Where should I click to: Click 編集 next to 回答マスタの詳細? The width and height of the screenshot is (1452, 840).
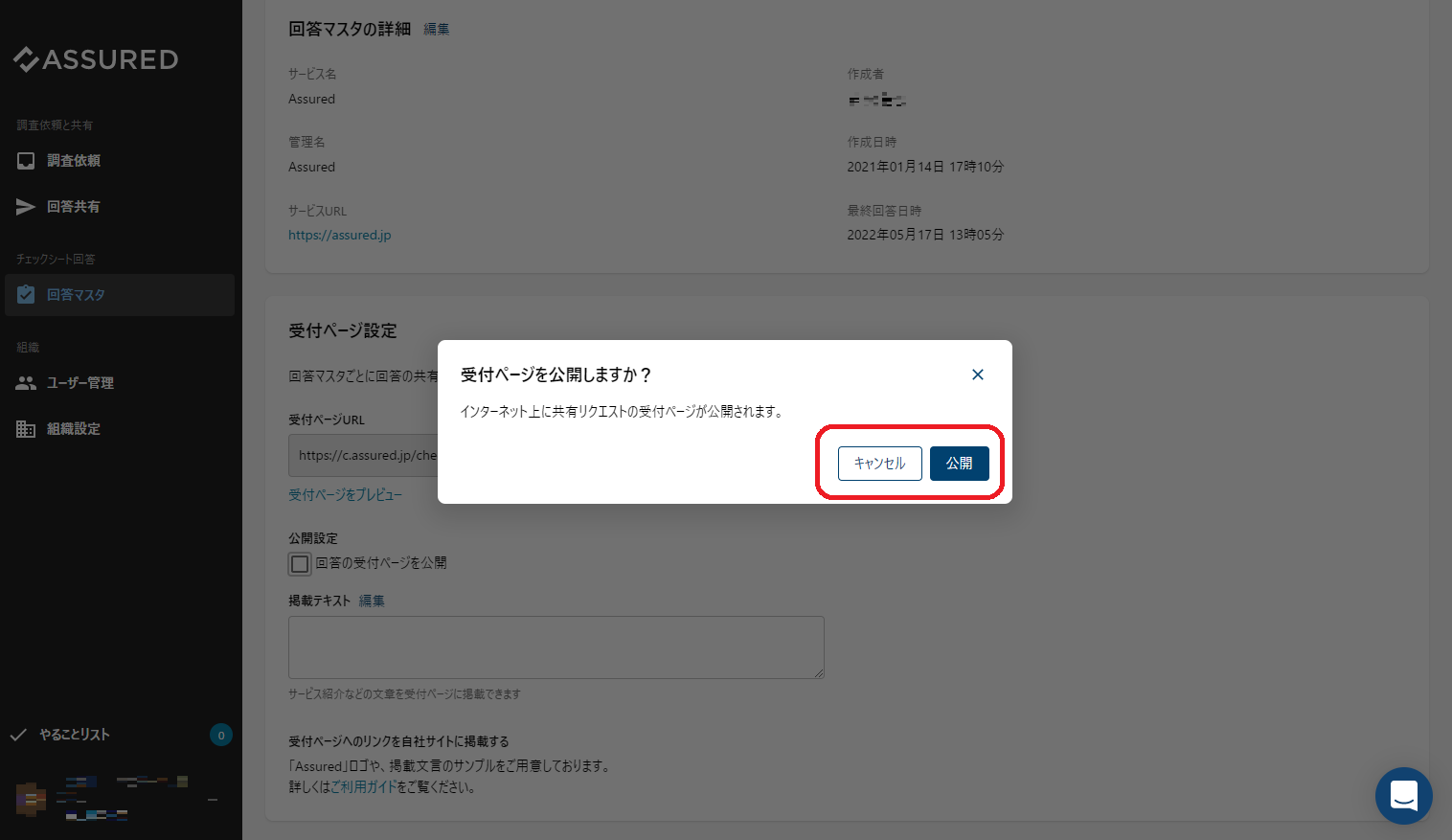(437, 30)
